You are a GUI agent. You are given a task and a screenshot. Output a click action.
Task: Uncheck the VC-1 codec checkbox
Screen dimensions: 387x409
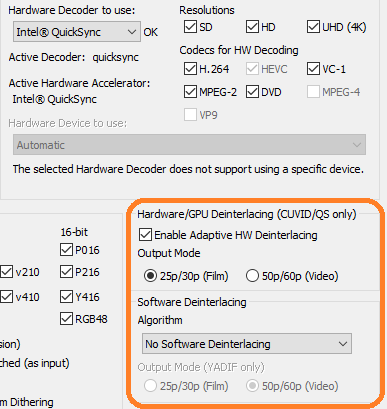tap(313, 69)
